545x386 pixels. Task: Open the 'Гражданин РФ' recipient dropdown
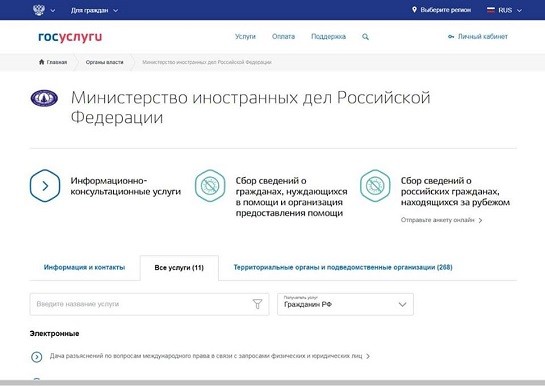(345, 304)
